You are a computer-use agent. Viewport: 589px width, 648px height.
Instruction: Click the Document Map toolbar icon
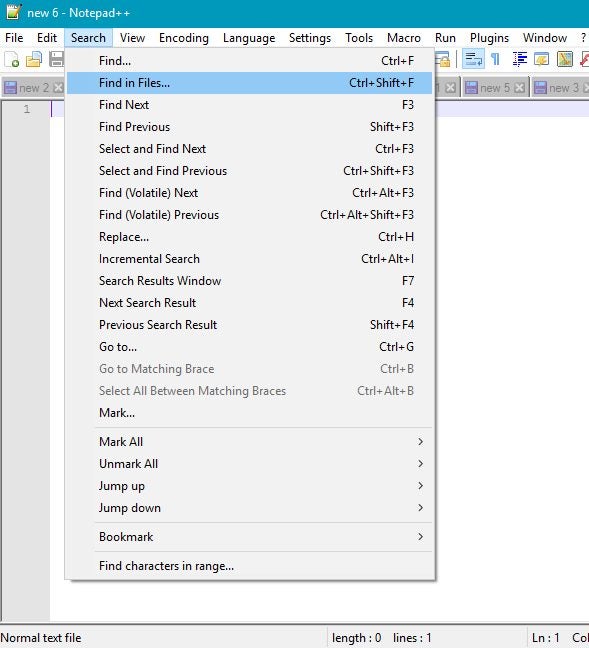564,59
